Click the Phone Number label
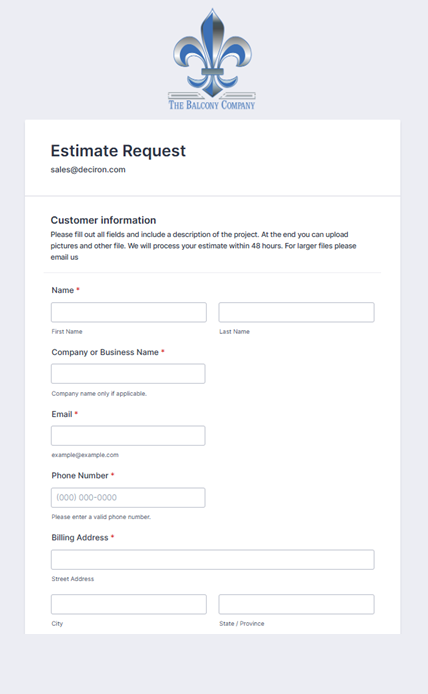Image resolution: width=428 pixels, height=694 pixels. (x=80, y=475)
